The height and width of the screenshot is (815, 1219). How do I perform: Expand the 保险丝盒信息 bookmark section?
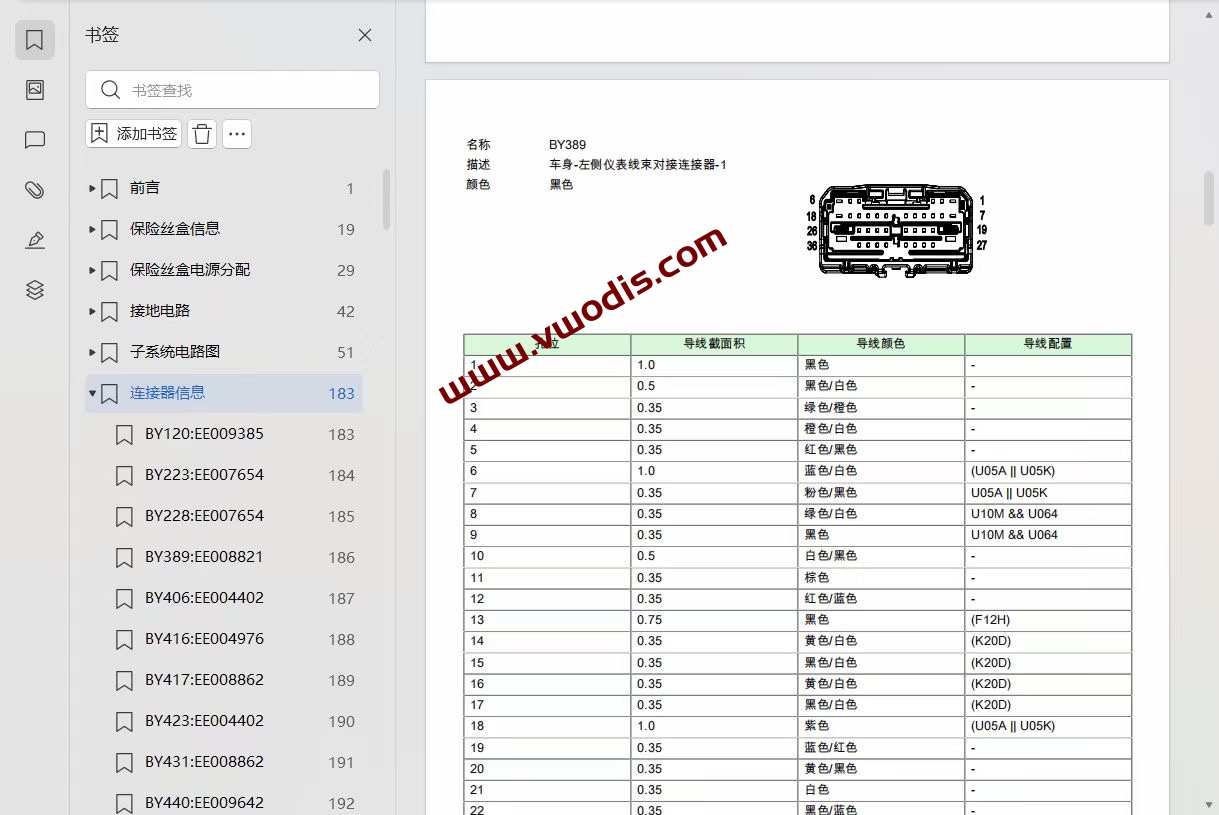91,229
